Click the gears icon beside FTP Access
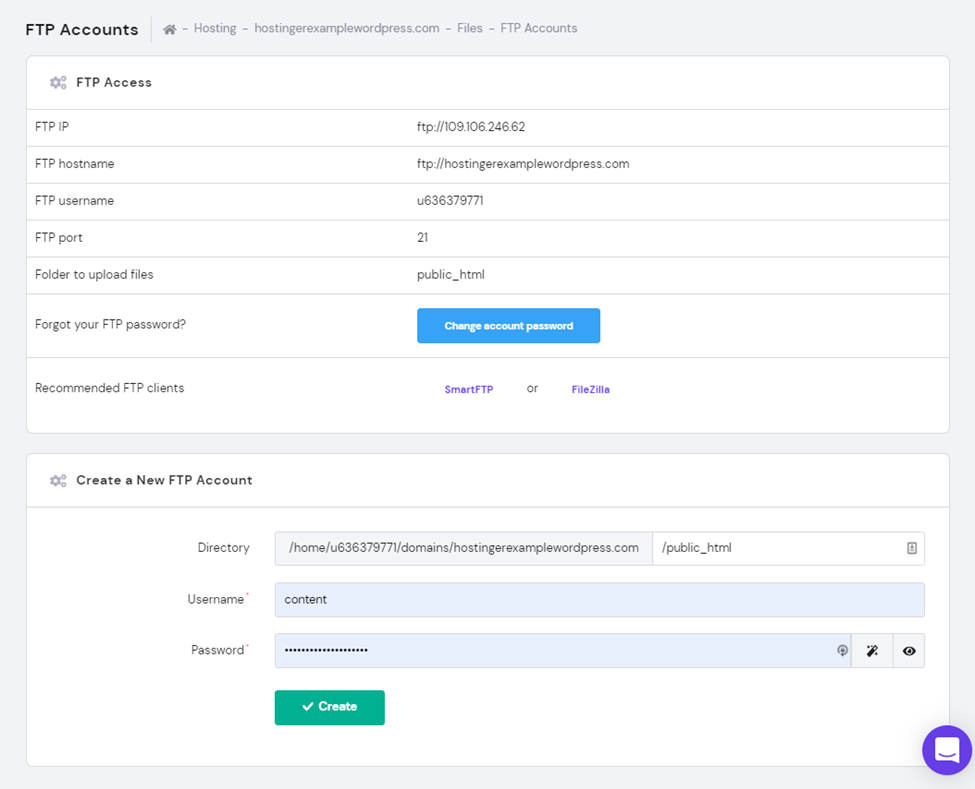 click(58, 83)
